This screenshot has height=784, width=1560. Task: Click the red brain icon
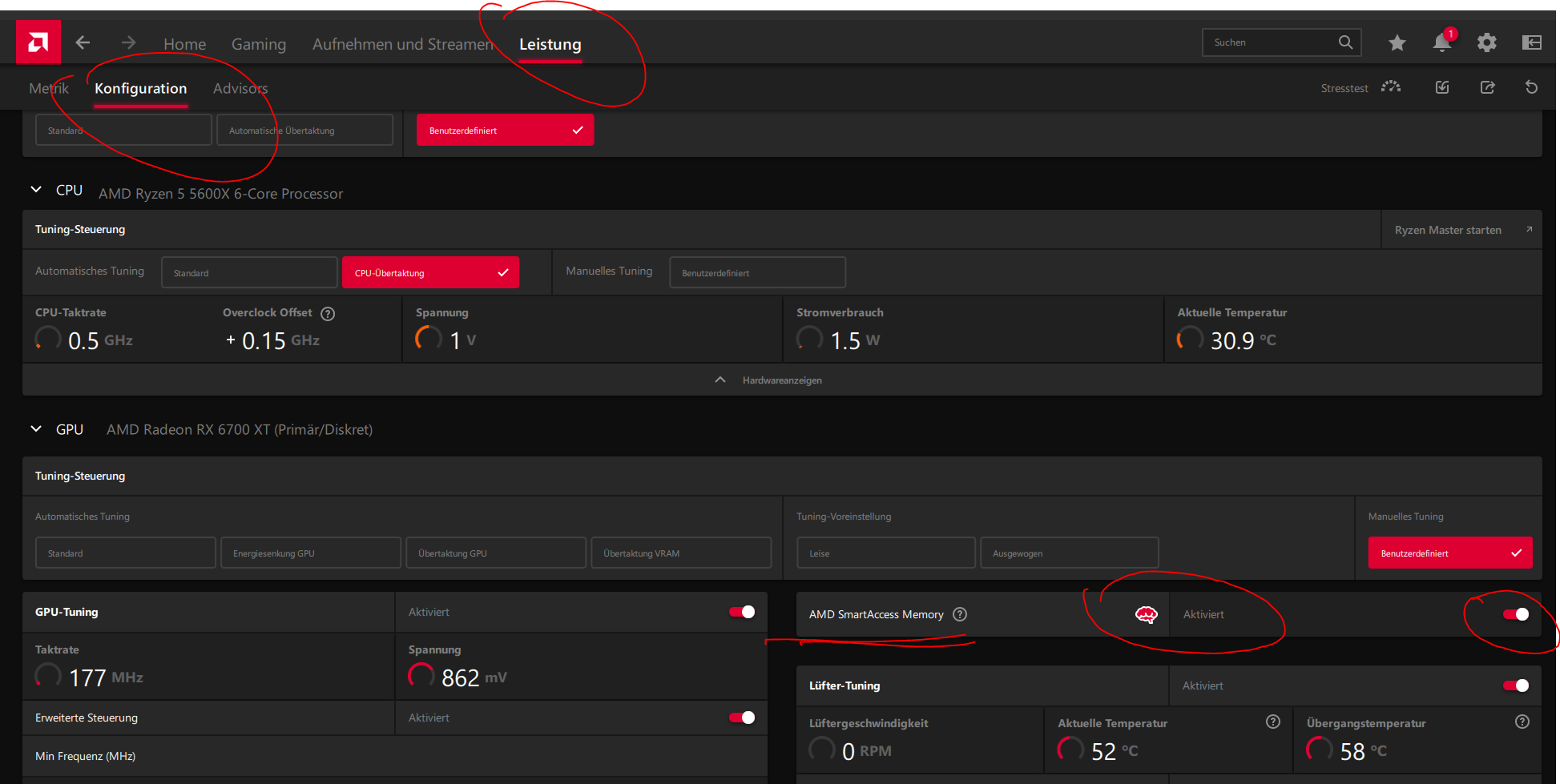click(1147, 614)
